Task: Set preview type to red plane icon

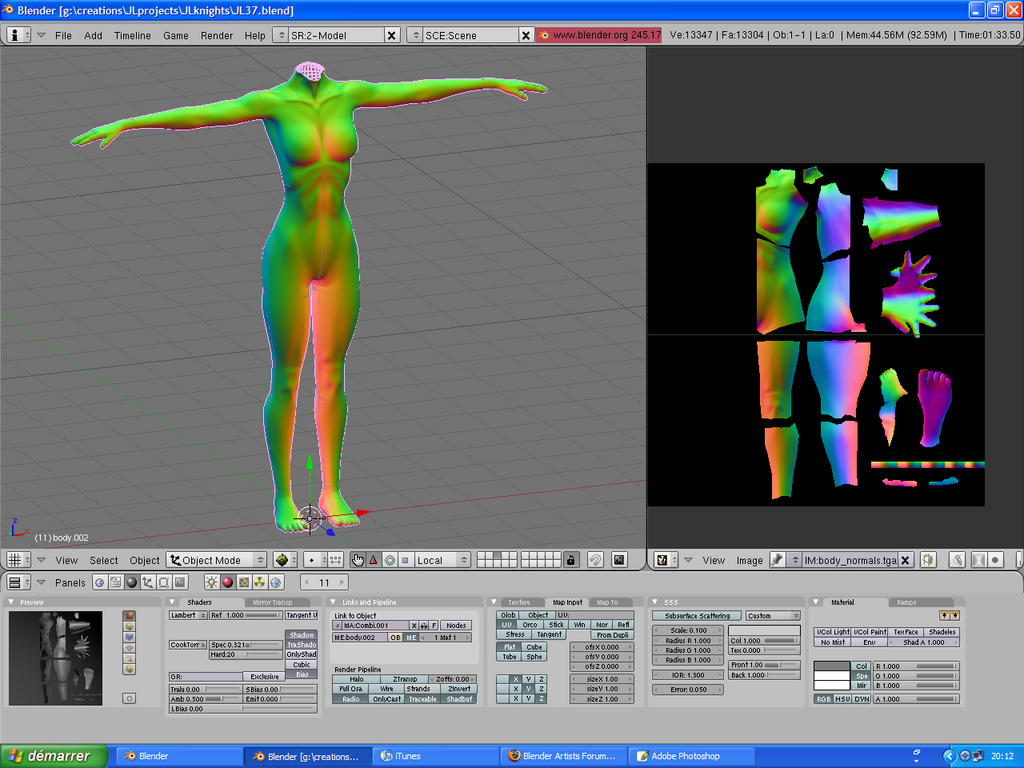Action: (129, 615)
